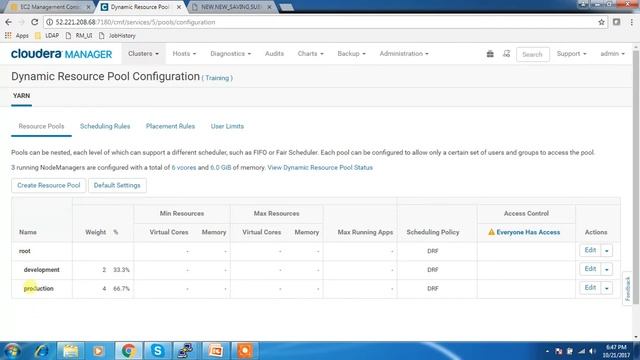The width and height of the screenshot is (640, 360).
Task: Click the Default Settings button
Action: pos(117,185)
